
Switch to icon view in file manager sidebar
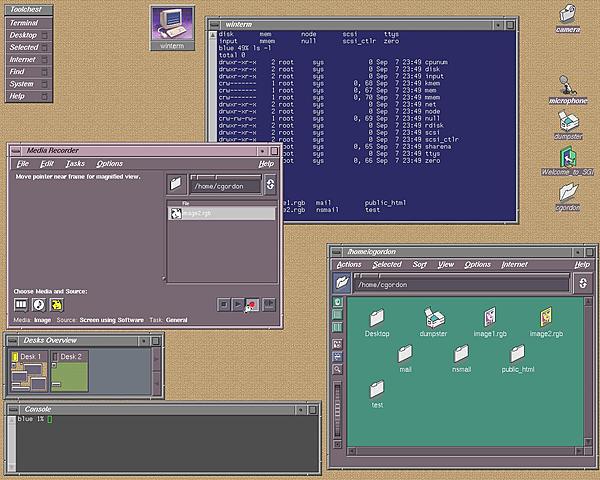pyautogui.click(x=337, y=302)
